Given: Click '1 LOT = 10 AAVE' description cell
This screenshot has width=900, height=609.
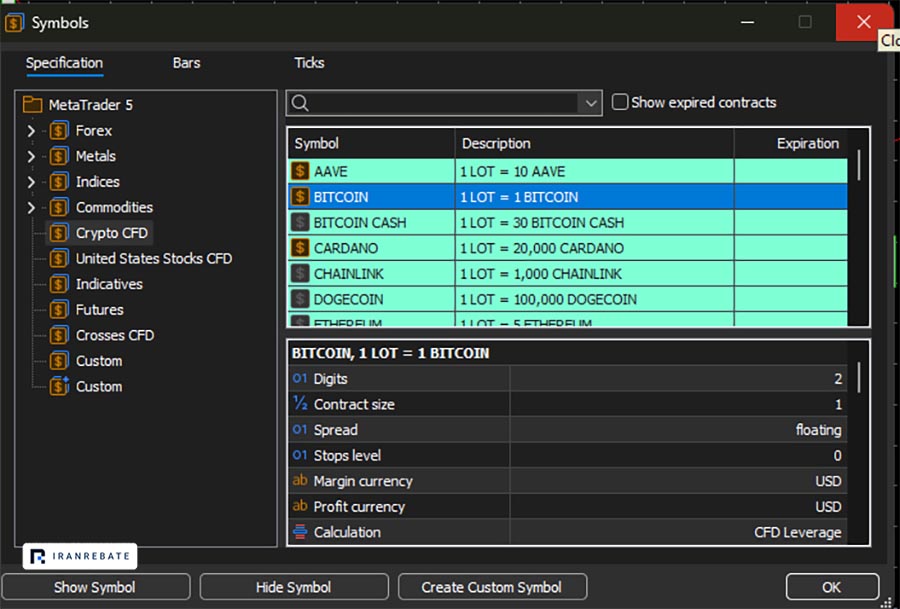Looking at the screenshot, I should click(594, 171).
